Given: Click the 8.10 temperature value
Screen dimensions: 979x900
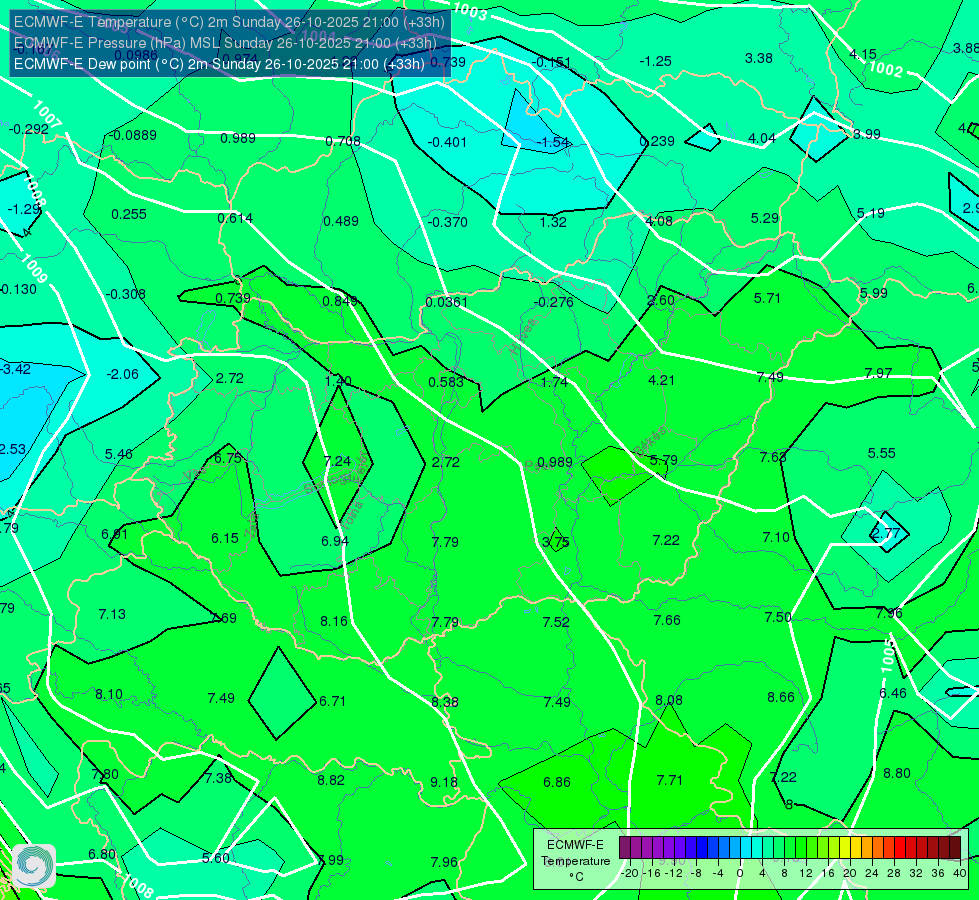Looking at the screenshot, I should [109, 695].
